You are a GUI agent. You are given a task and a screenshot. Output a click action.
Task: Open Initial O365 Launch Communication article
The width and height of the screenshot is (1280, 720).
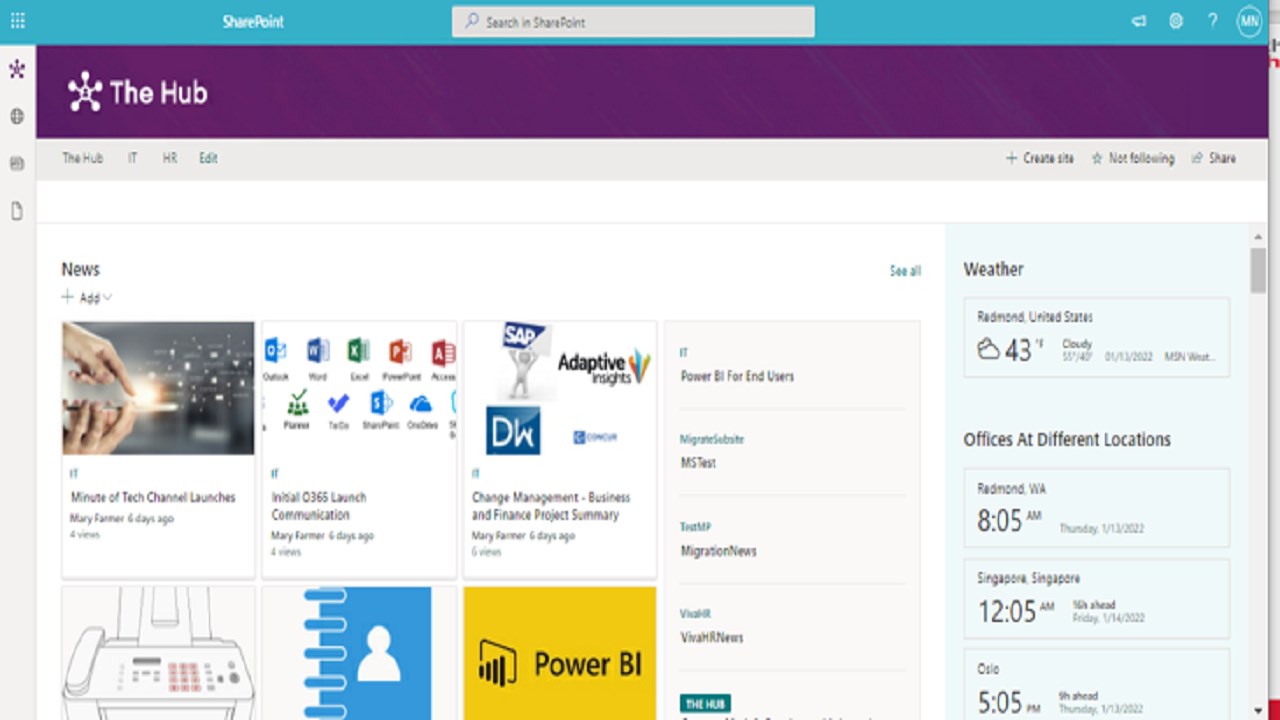click(x=319, y=506)
